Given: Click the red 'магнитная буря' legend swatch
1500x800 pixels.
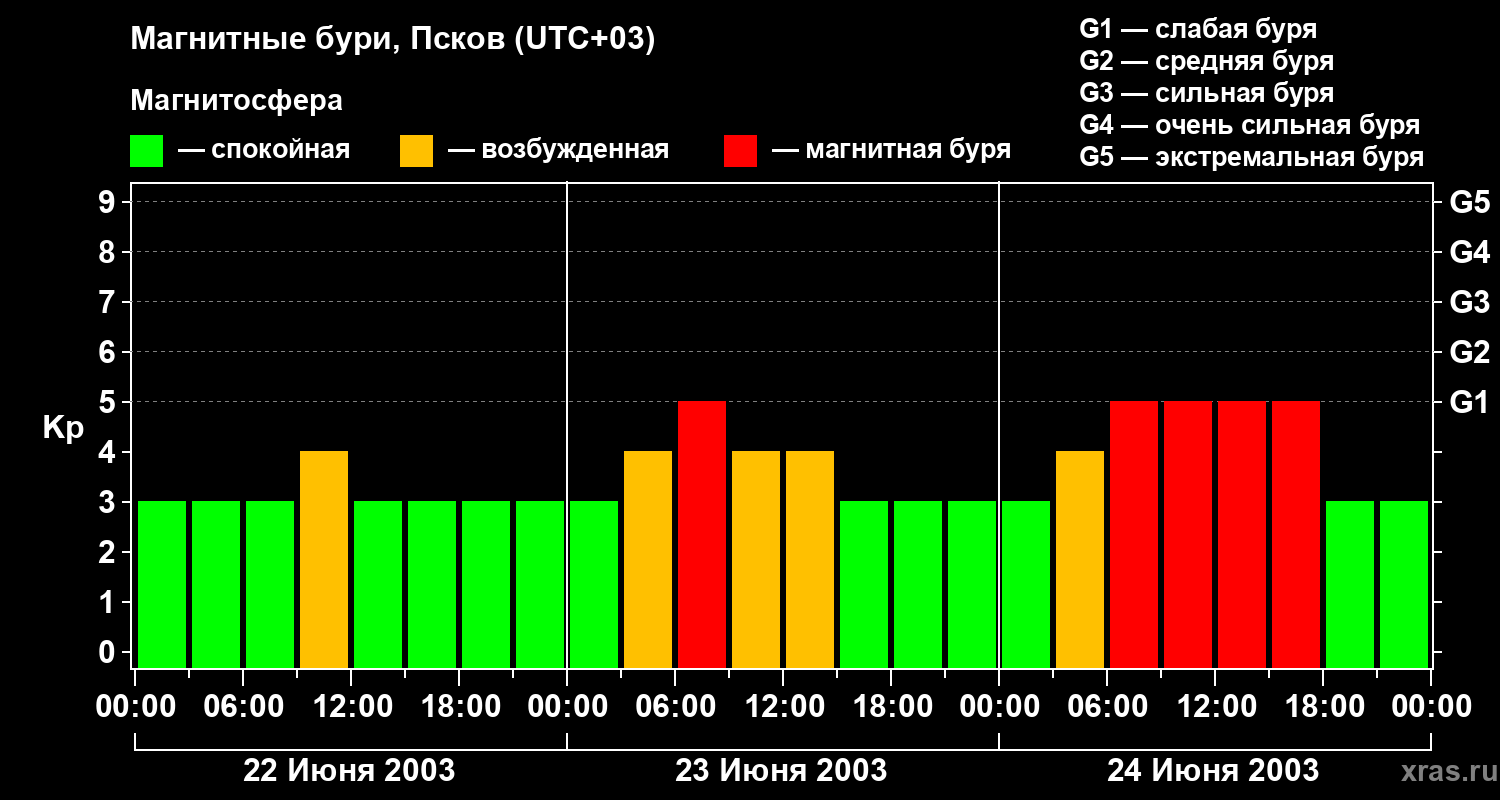Looking at the screenshot, I should (740, 151).
